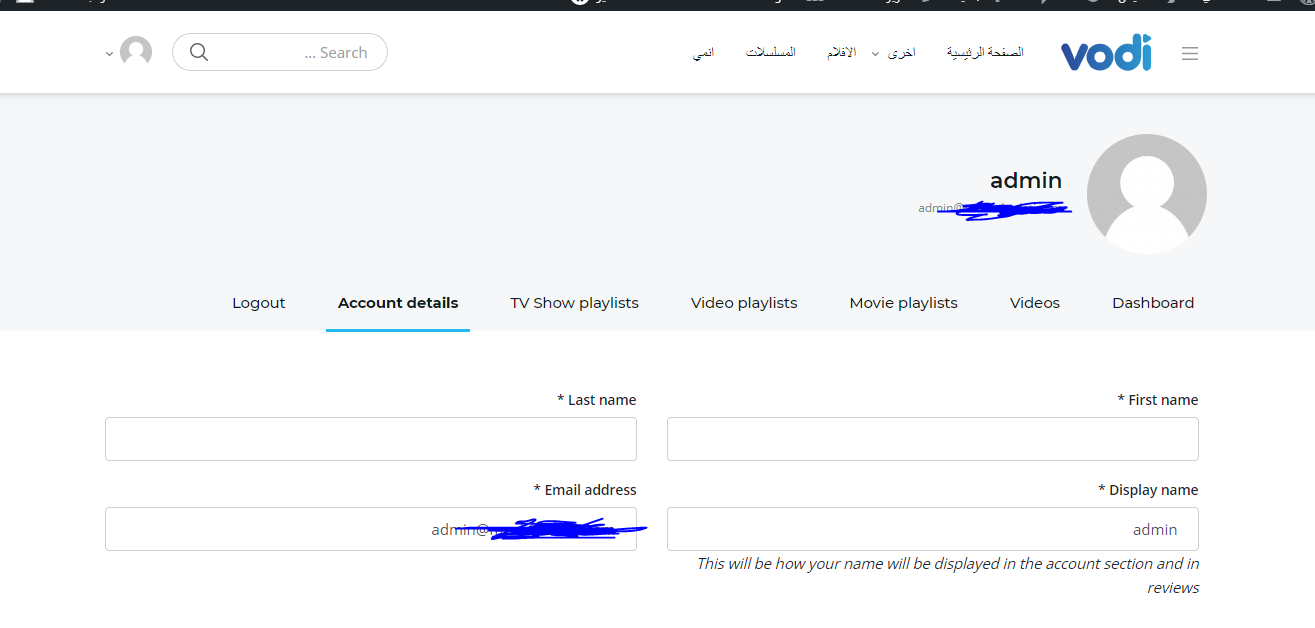Click the small user avatar in header

136,52
